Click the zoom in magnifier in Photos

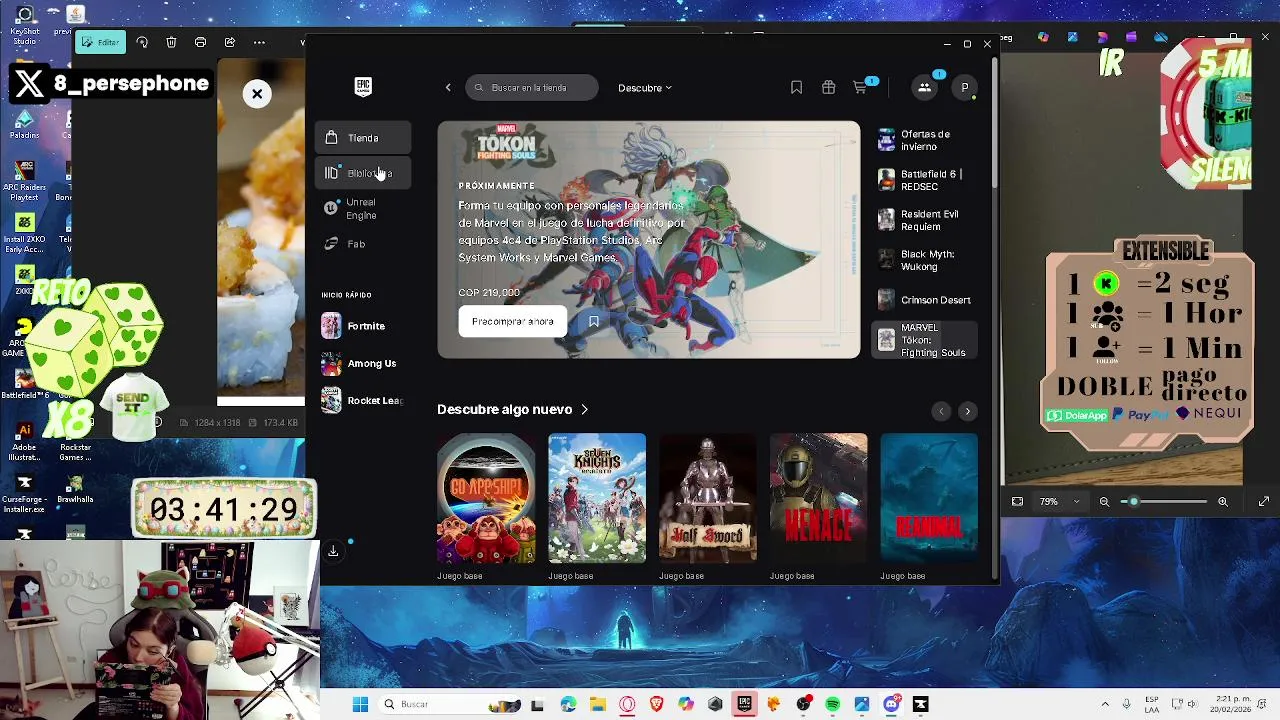click(x=1222, y=501)
